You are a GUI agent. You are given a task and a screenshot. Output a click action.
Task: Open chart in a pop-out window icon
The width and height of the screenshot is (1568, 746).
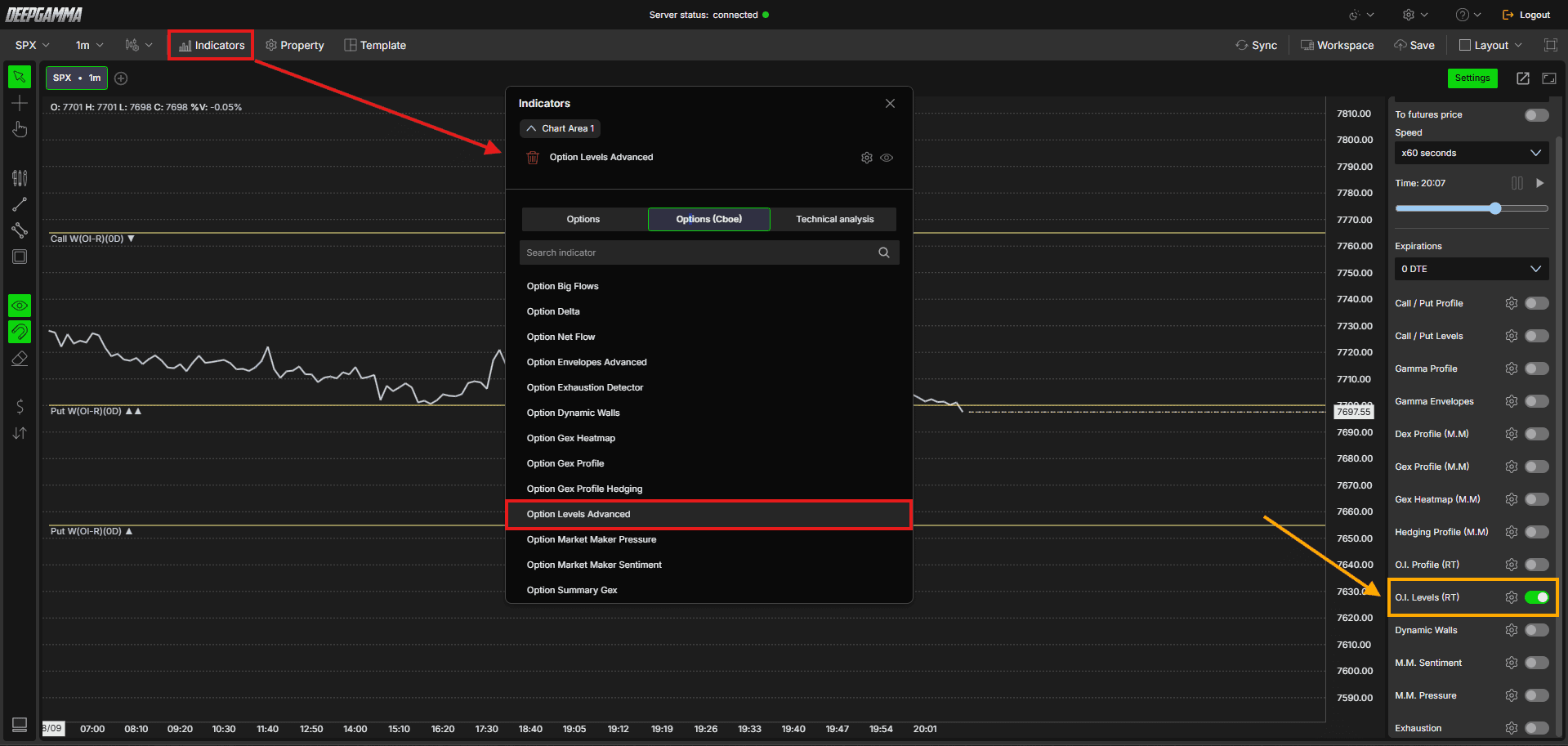pyautogui.click(x=1523, y=78)
